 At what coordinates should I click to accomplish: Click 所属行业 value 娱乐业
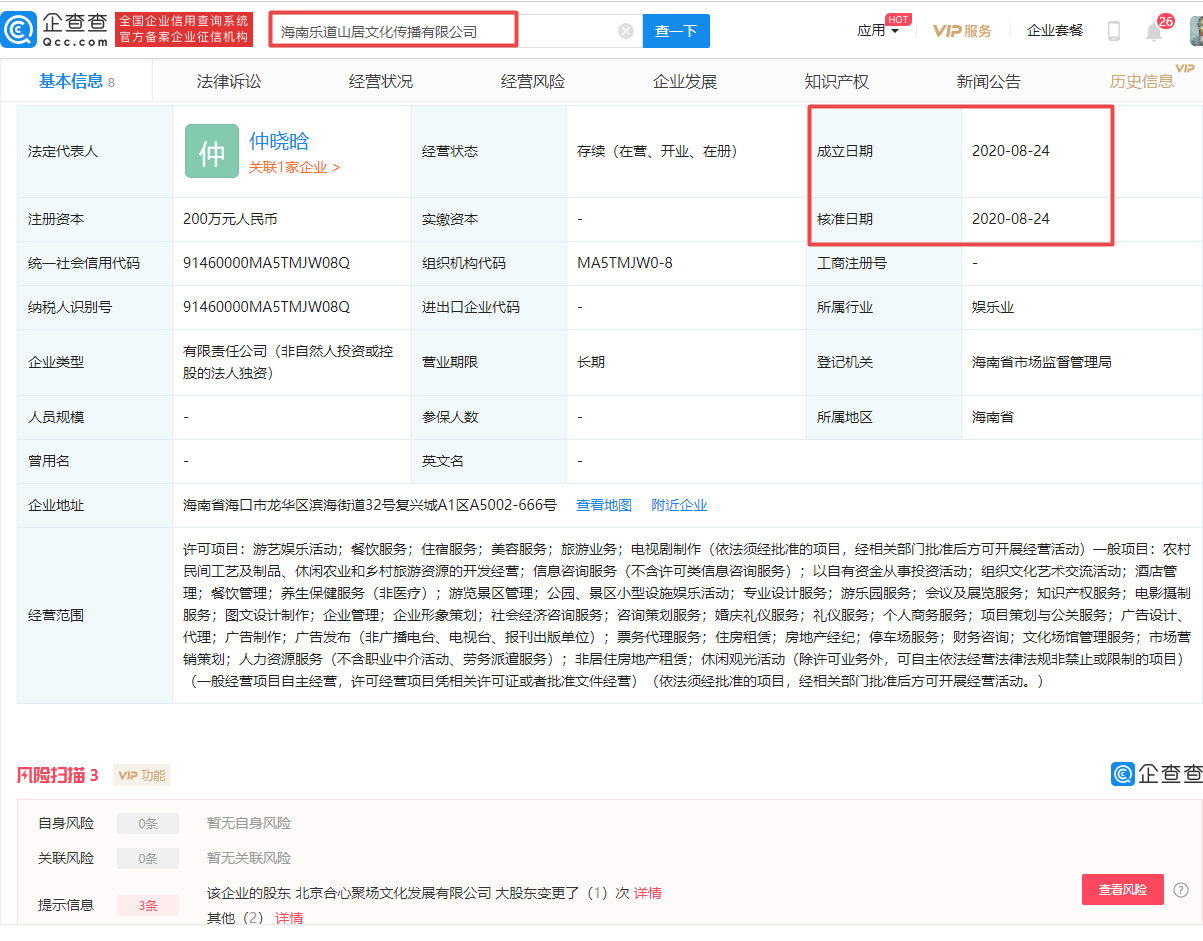[993, 308]
